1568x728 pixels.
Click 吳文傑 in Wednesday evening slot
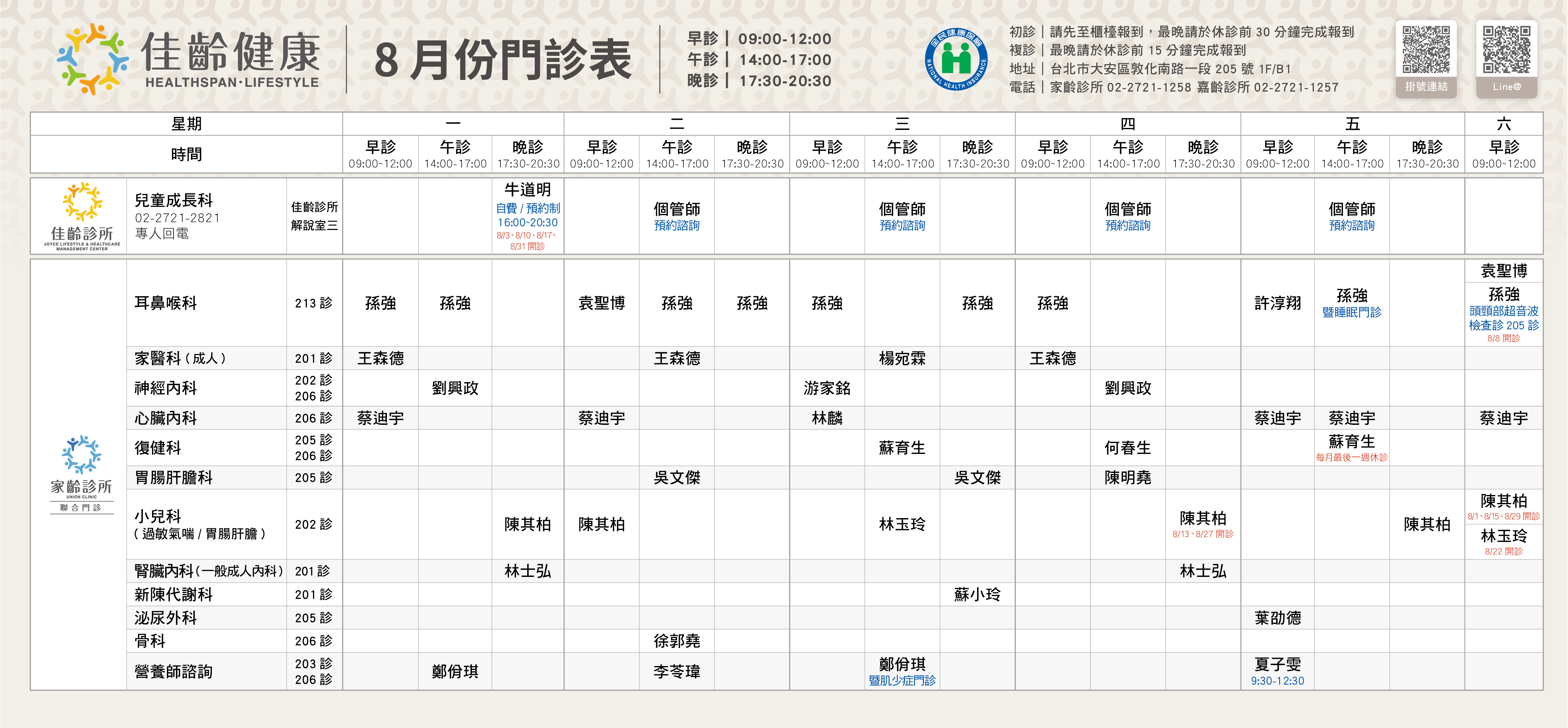[x=978, y=478]
